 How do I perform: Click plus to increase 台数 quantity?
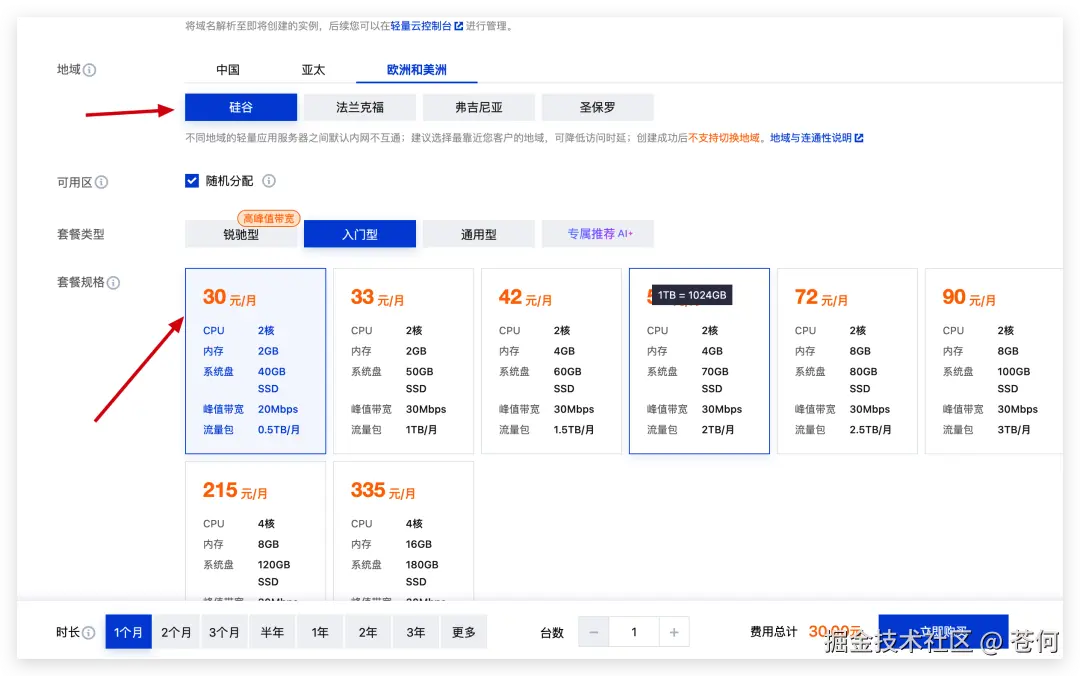[673, 632]
